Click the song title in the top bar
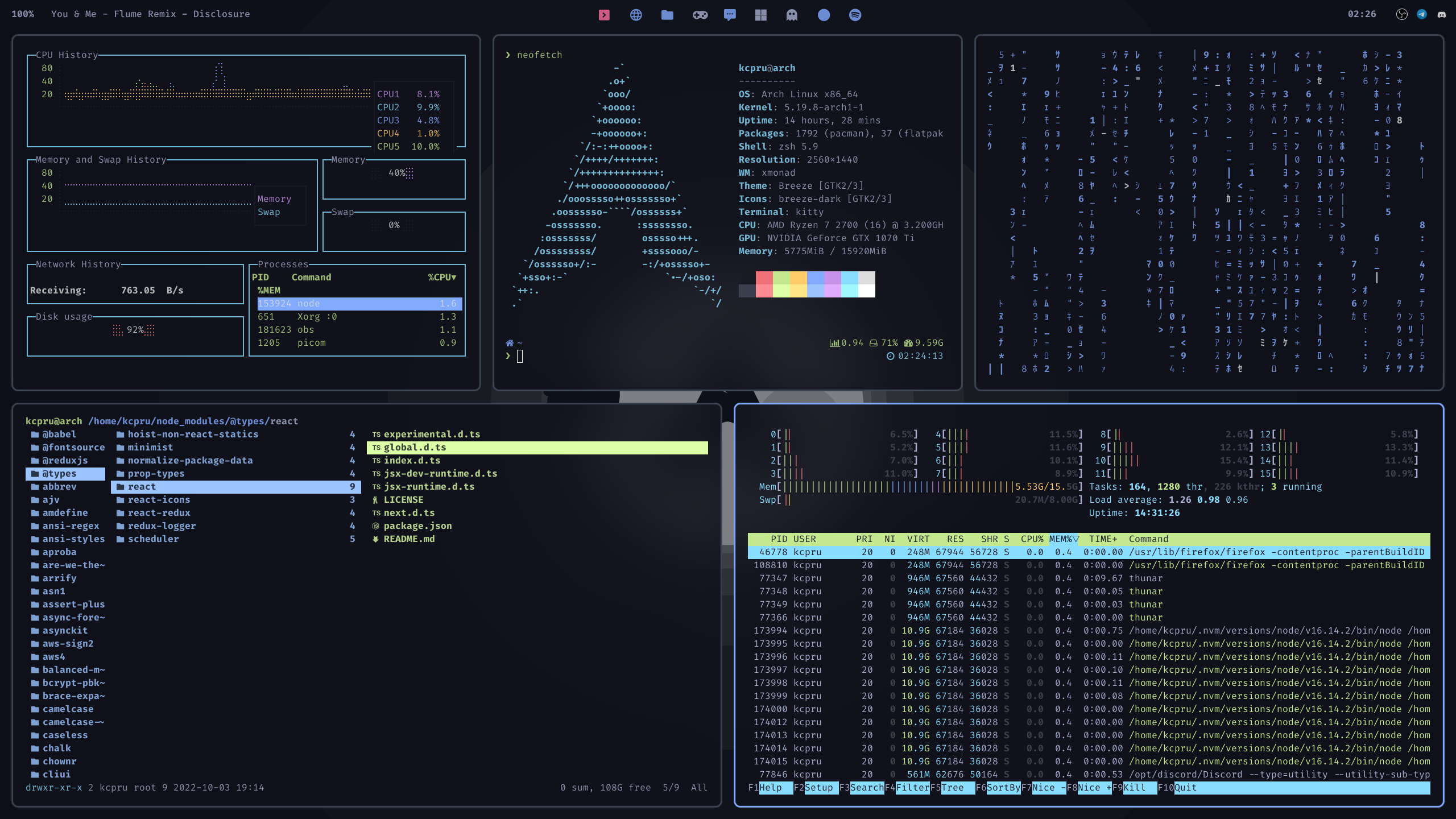This screenshot has width=1456, height=819. (x=150, y=14)
